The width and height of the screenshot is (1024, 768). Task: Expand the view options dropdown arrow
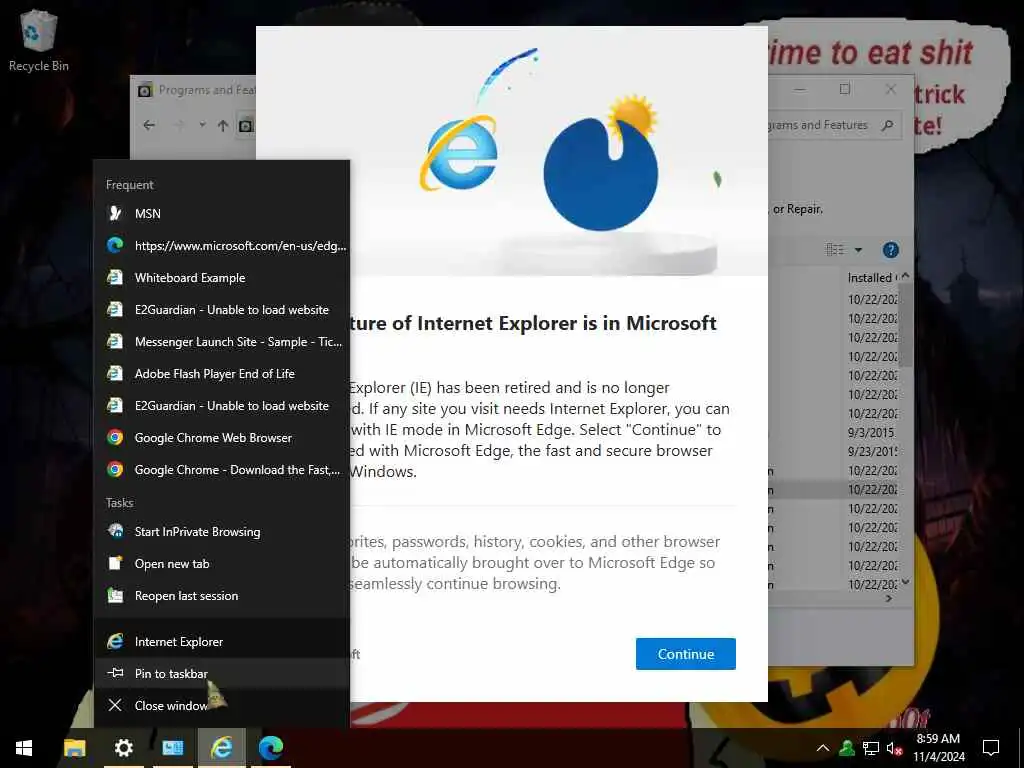coord(858,250)
